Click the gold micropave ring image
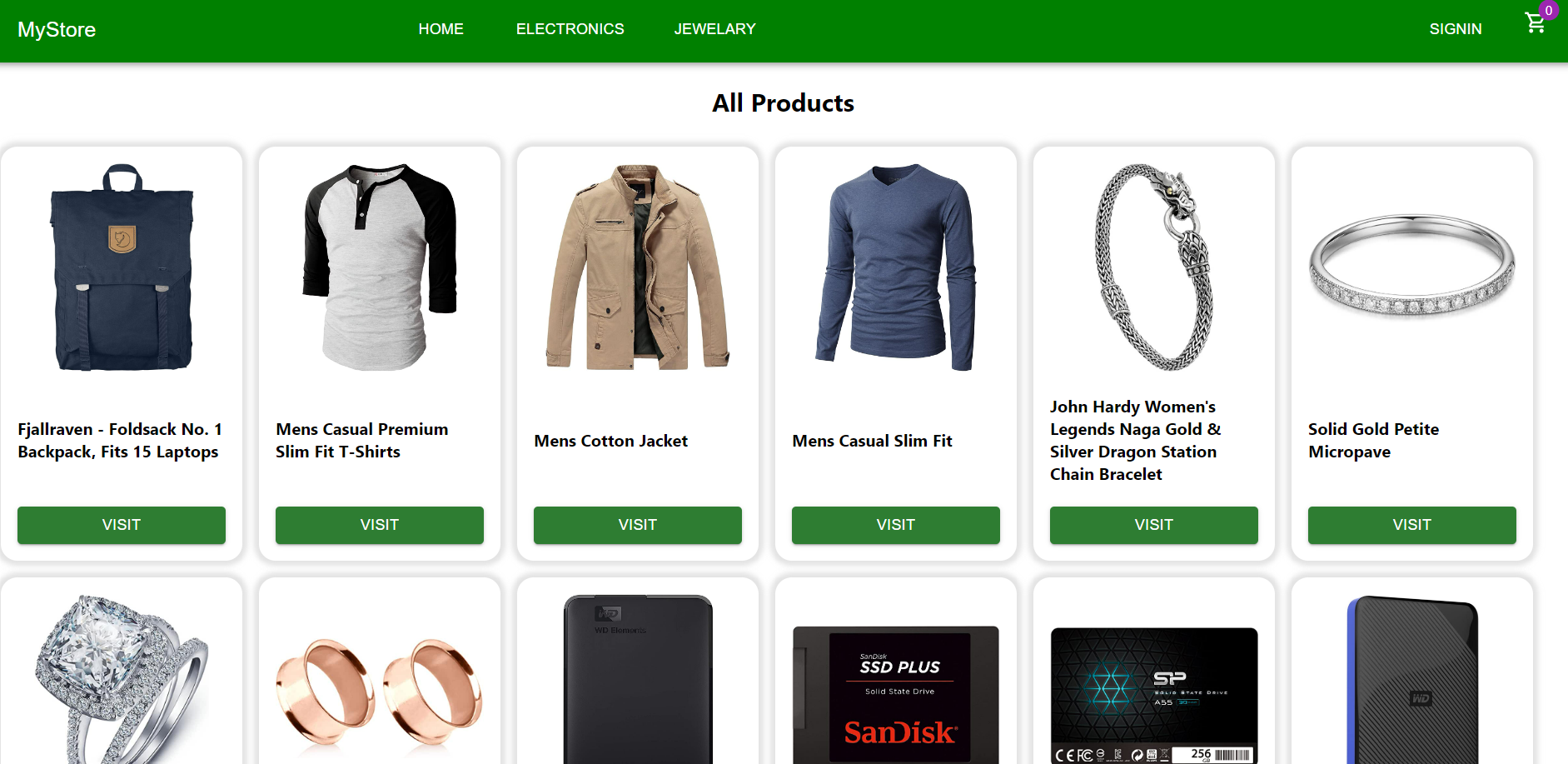 click(1412, 266)
